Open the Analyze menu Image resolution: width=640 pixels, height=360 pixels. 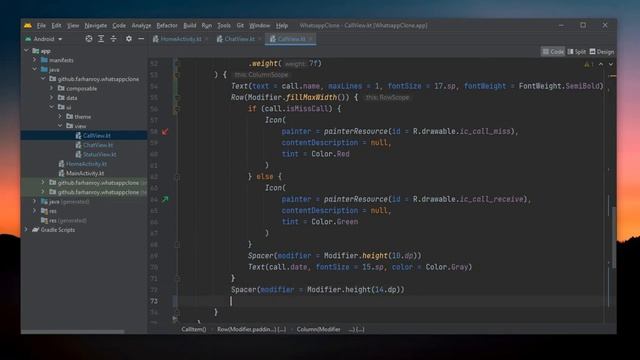tap(141, 25)
